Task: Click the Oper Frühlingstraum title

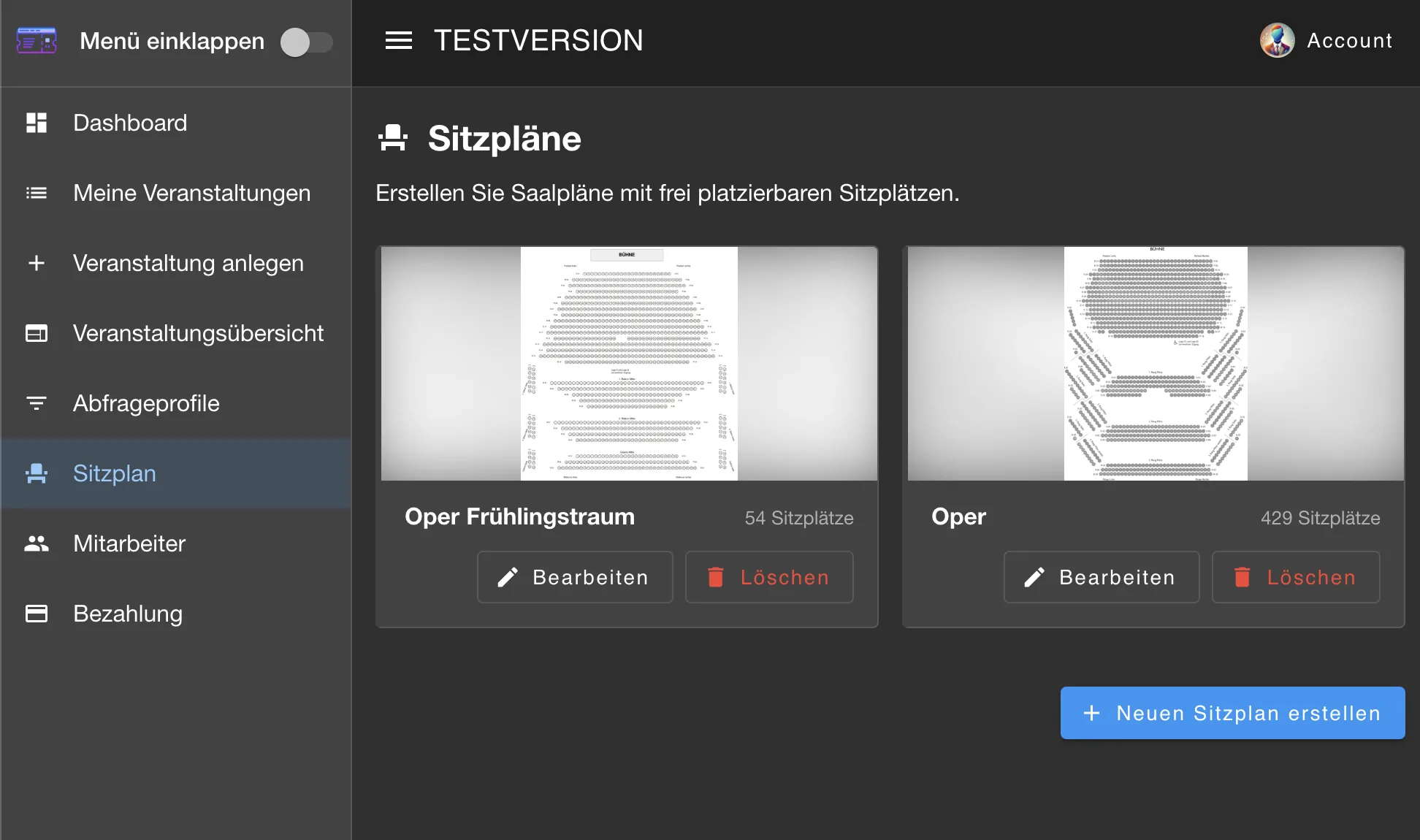Action: 519,516
